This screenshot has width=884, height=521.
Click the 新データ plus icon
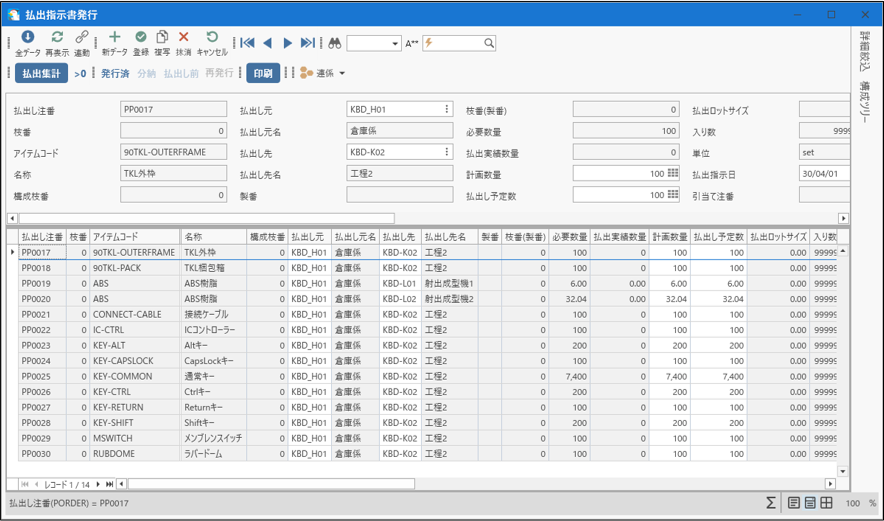[115, 38]
